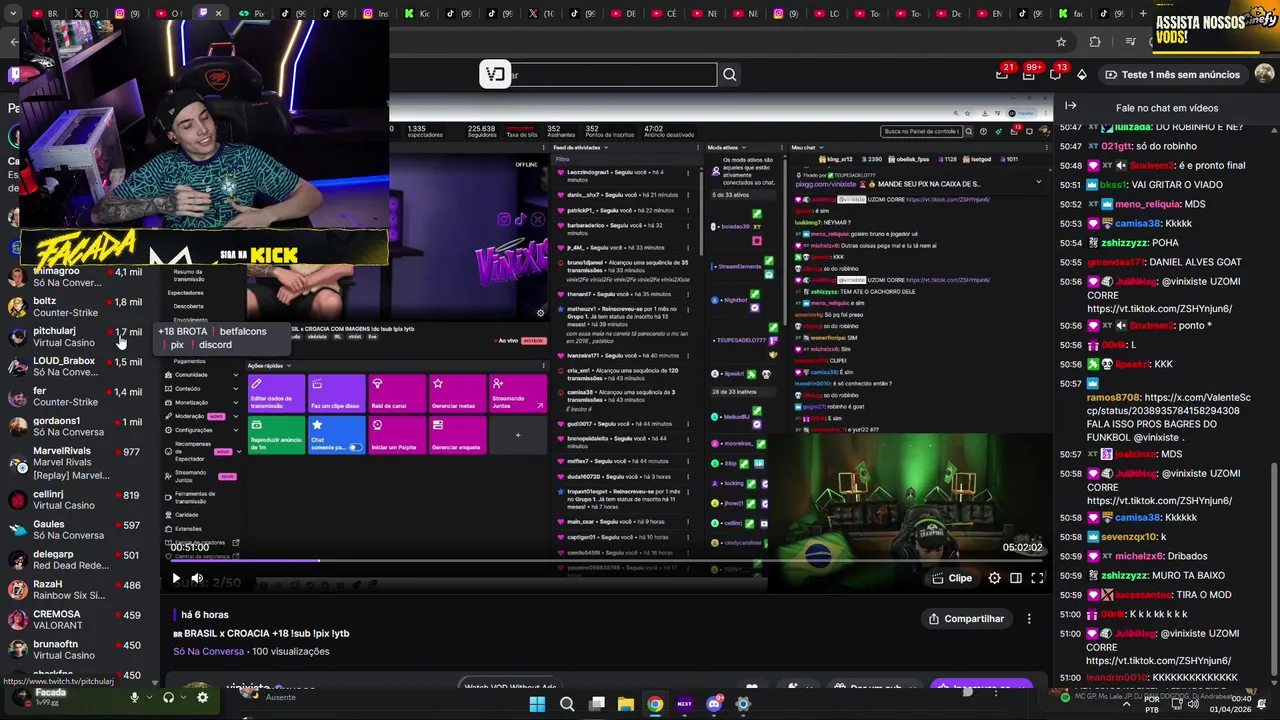This screenshot has height=720, width=1280.
Task: Click the betfalcons tag
Action: pos(243,331)
